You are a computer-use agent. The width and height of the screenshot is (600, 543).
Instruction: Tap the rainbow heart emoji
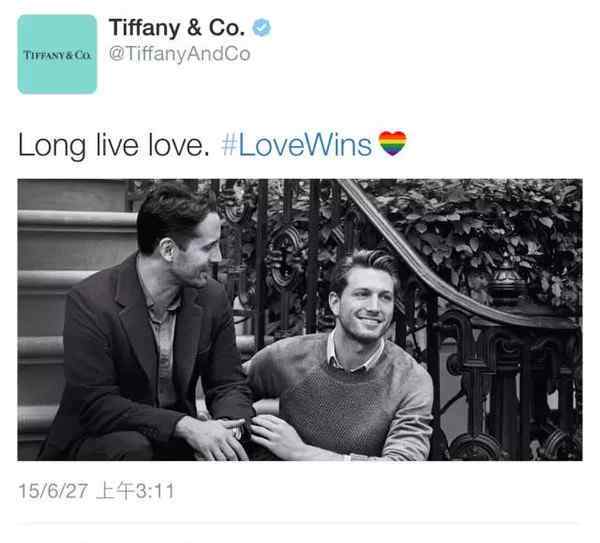coord(392,143)
